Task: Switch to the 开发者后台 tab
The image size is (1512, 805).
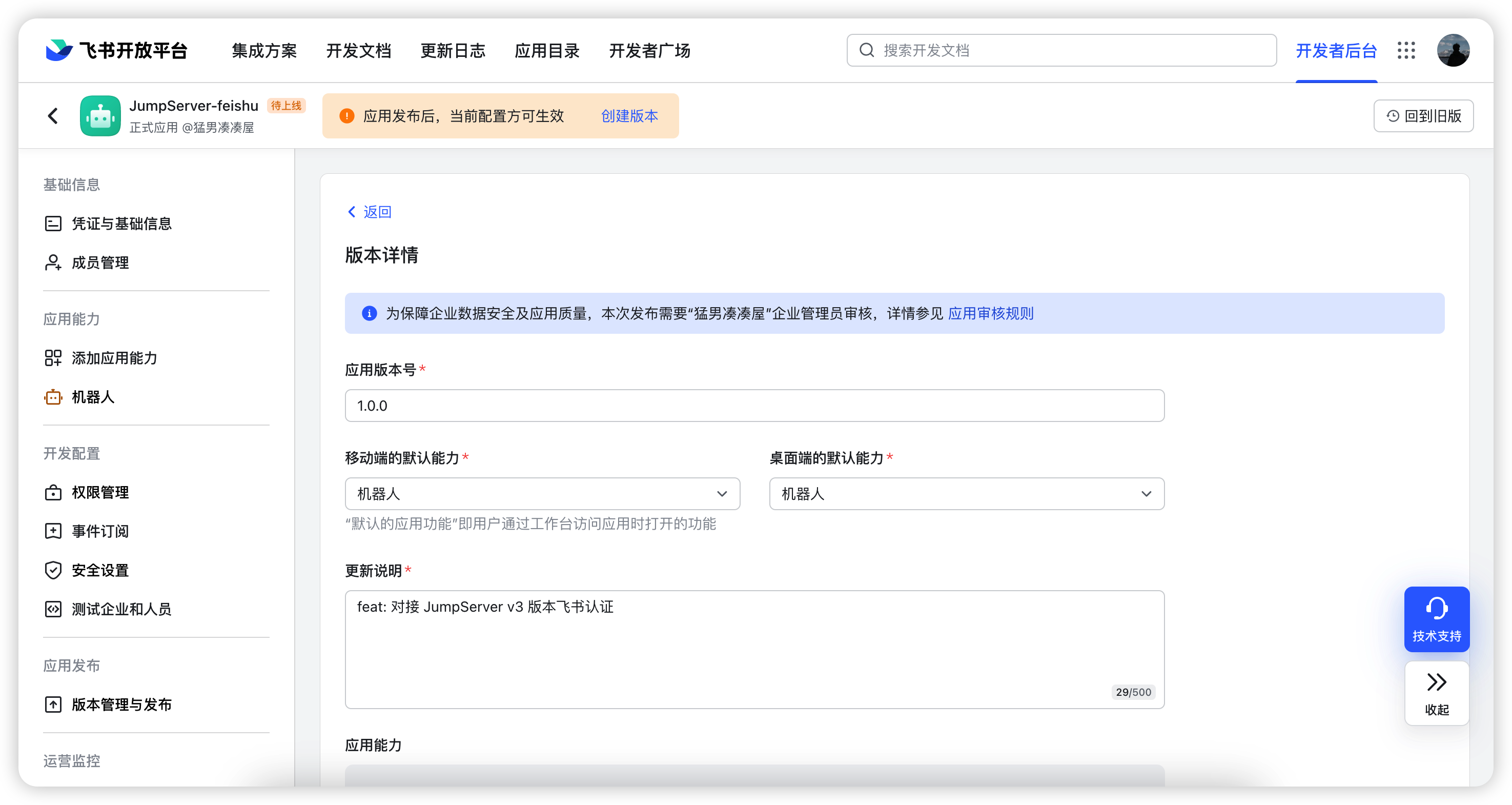Action: click(x=1336, y=50)
